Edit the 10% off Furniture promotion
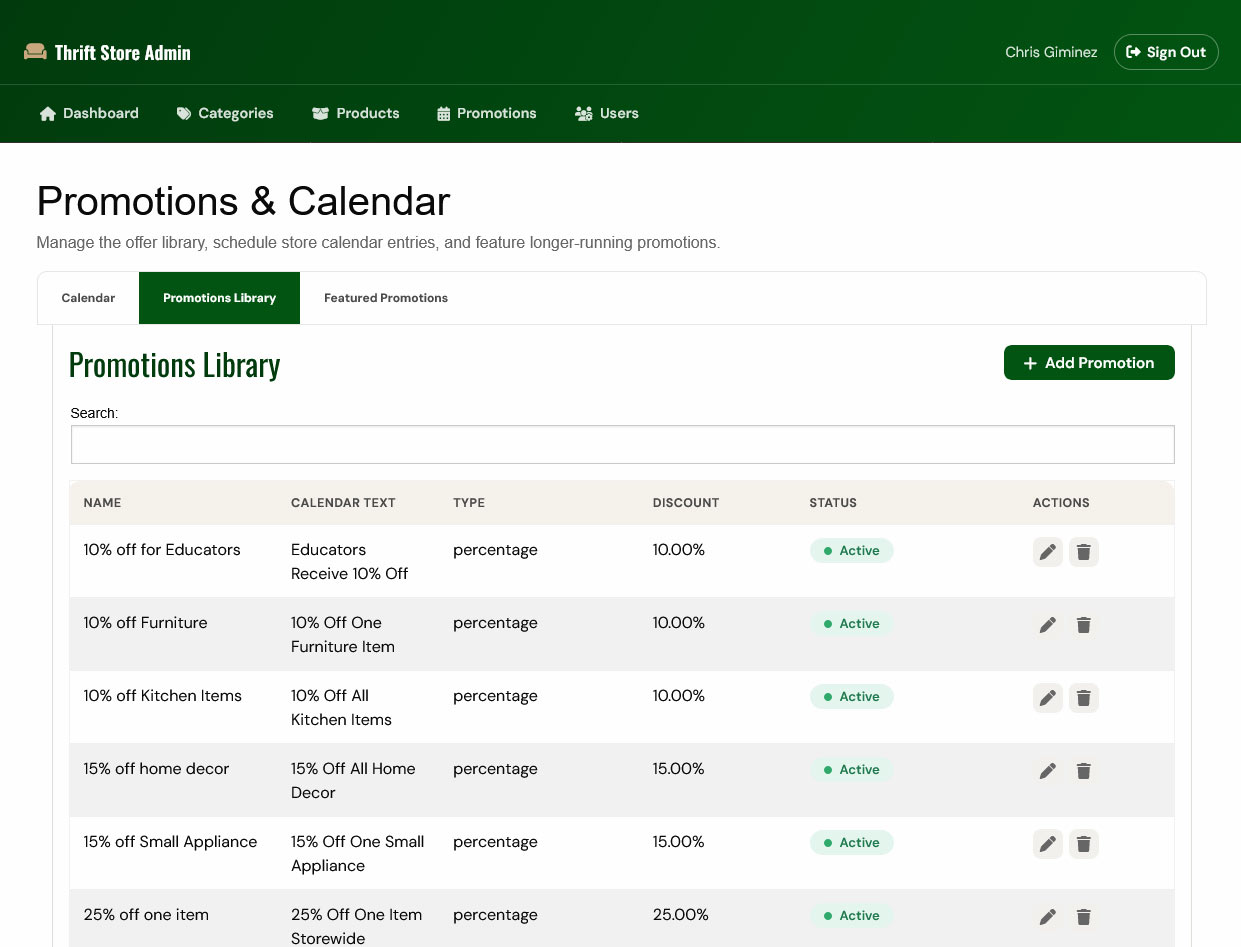This screenshot has width=1241, height=947. (x=1048, y=625)
